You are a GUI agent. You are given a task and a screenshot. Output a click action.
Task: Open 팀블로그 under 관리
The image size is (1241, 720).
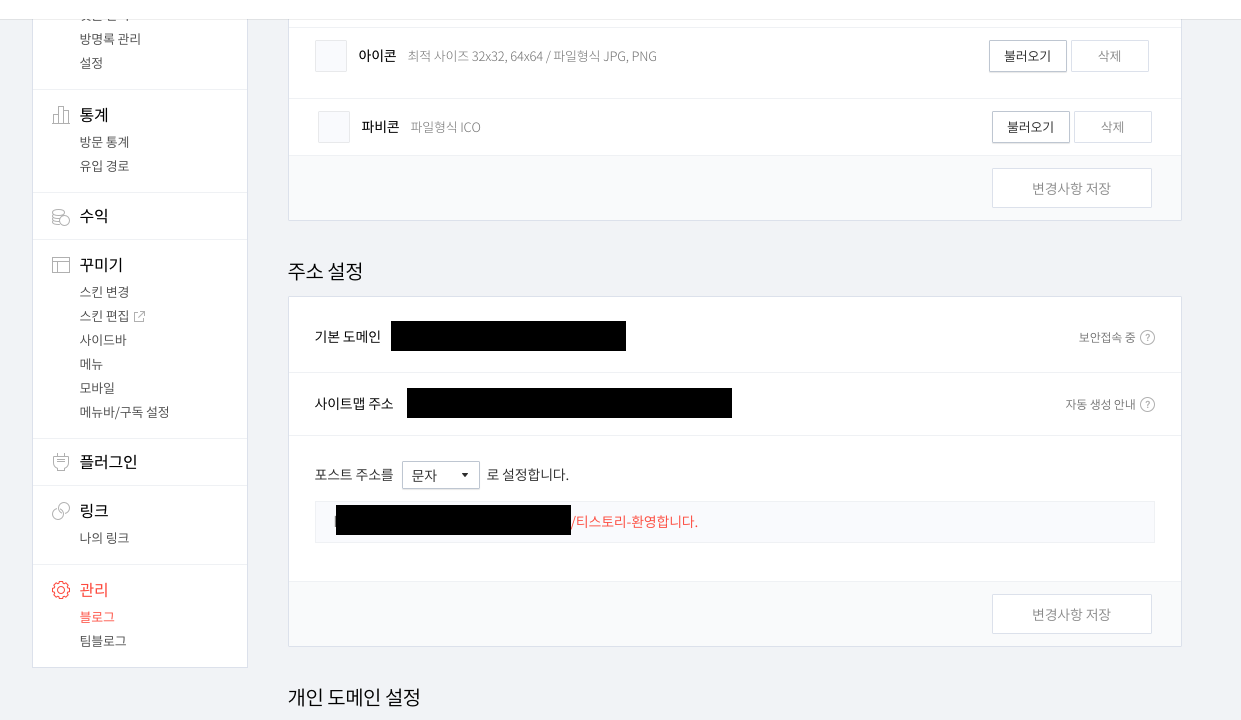click(103, 641)
